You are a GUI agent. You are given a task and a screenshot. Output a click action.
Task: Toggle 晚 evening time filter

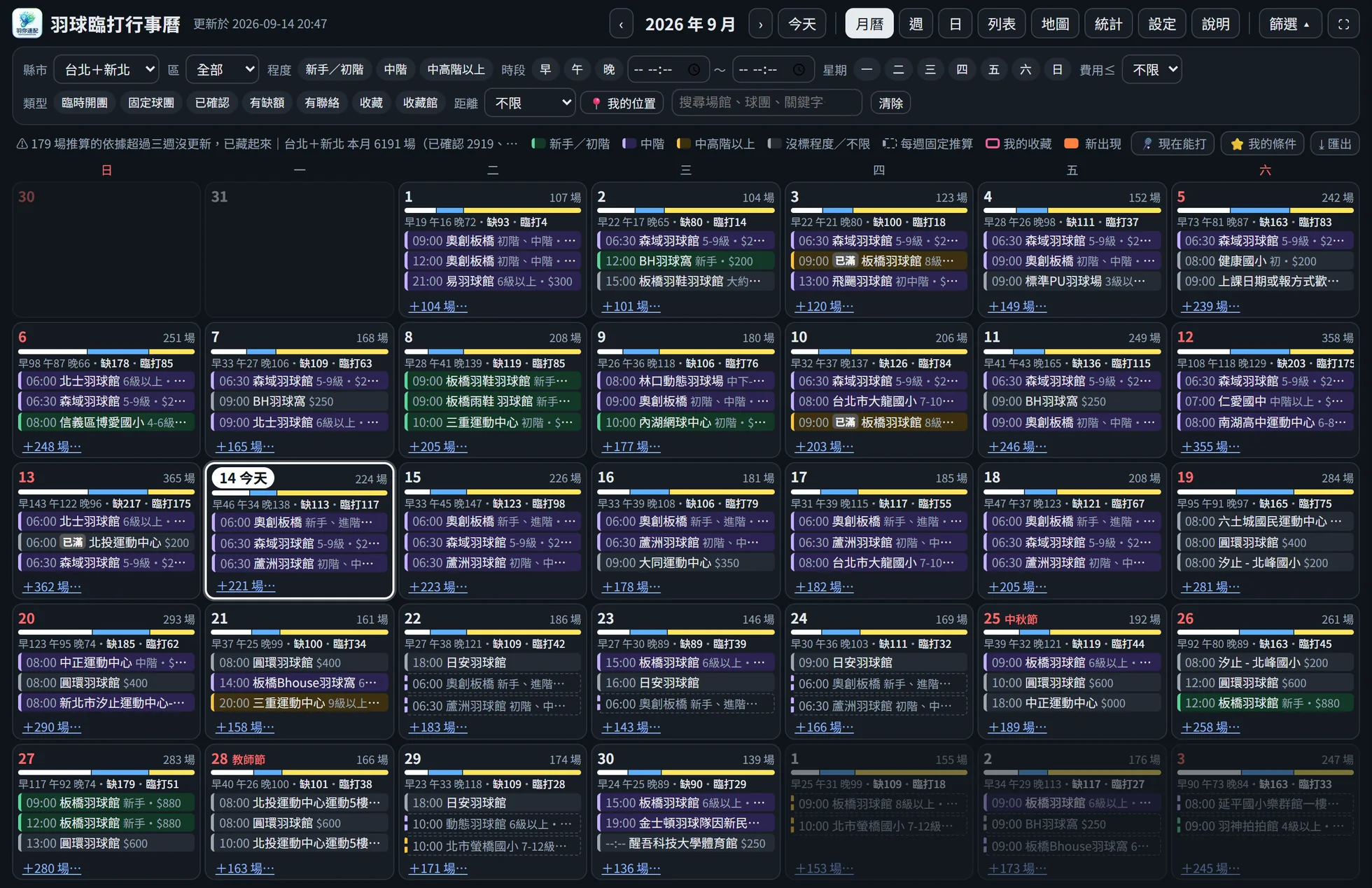609,69
